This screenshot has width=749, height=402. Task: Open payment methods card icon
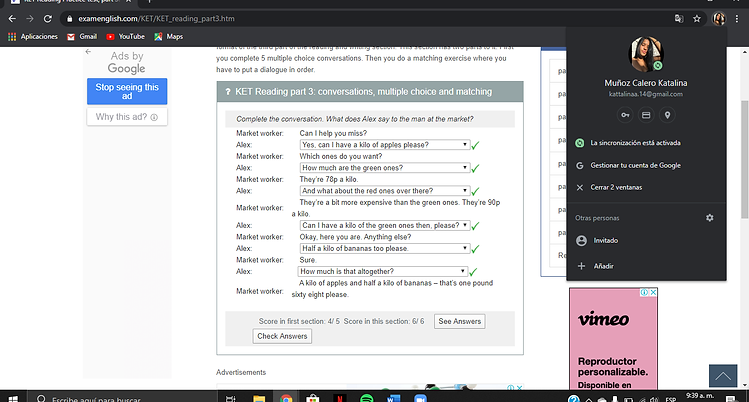(646, 115)
